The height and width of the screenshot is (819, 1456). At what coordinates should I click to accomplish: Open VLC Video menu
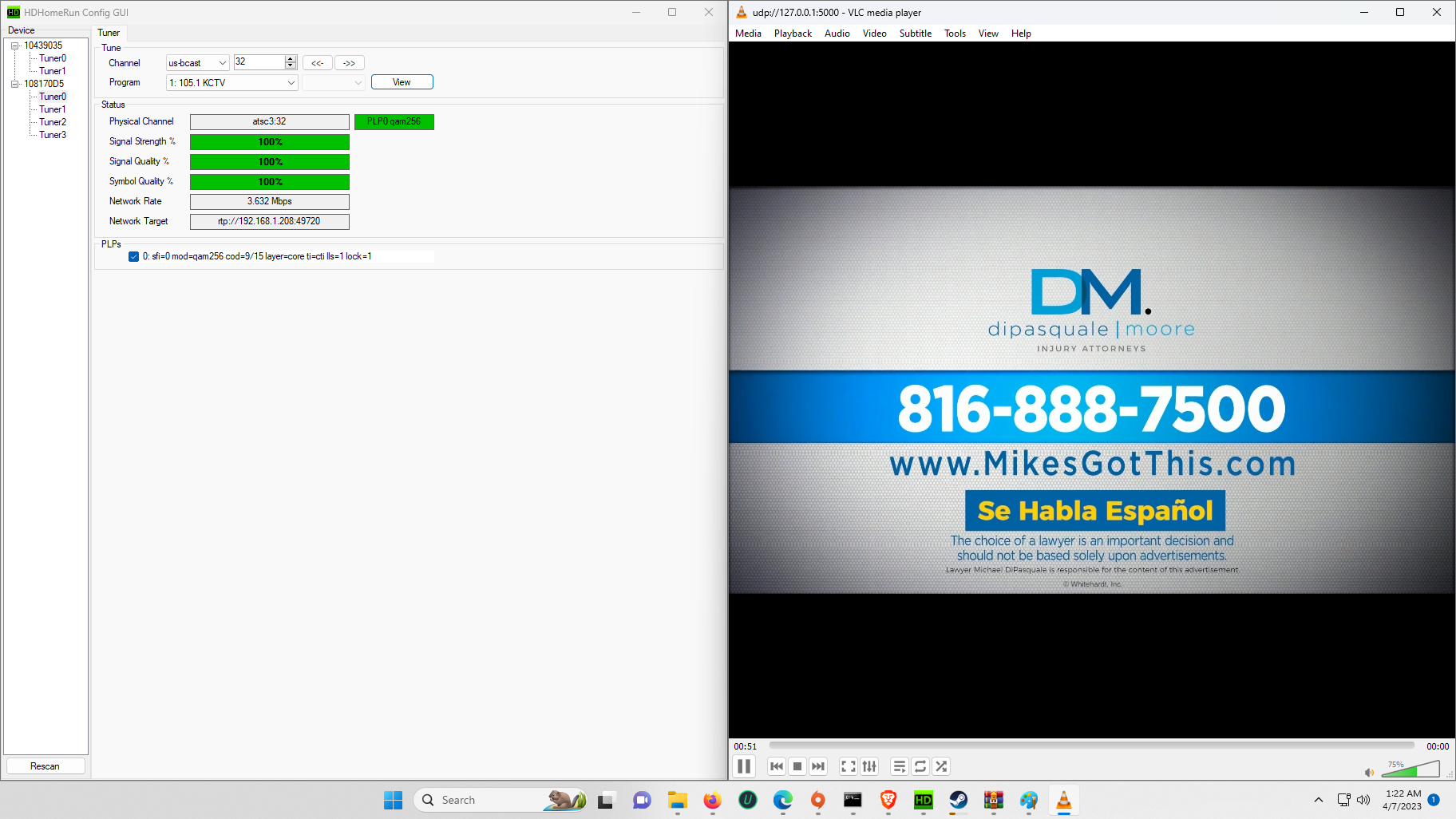[x=875, y=34]
